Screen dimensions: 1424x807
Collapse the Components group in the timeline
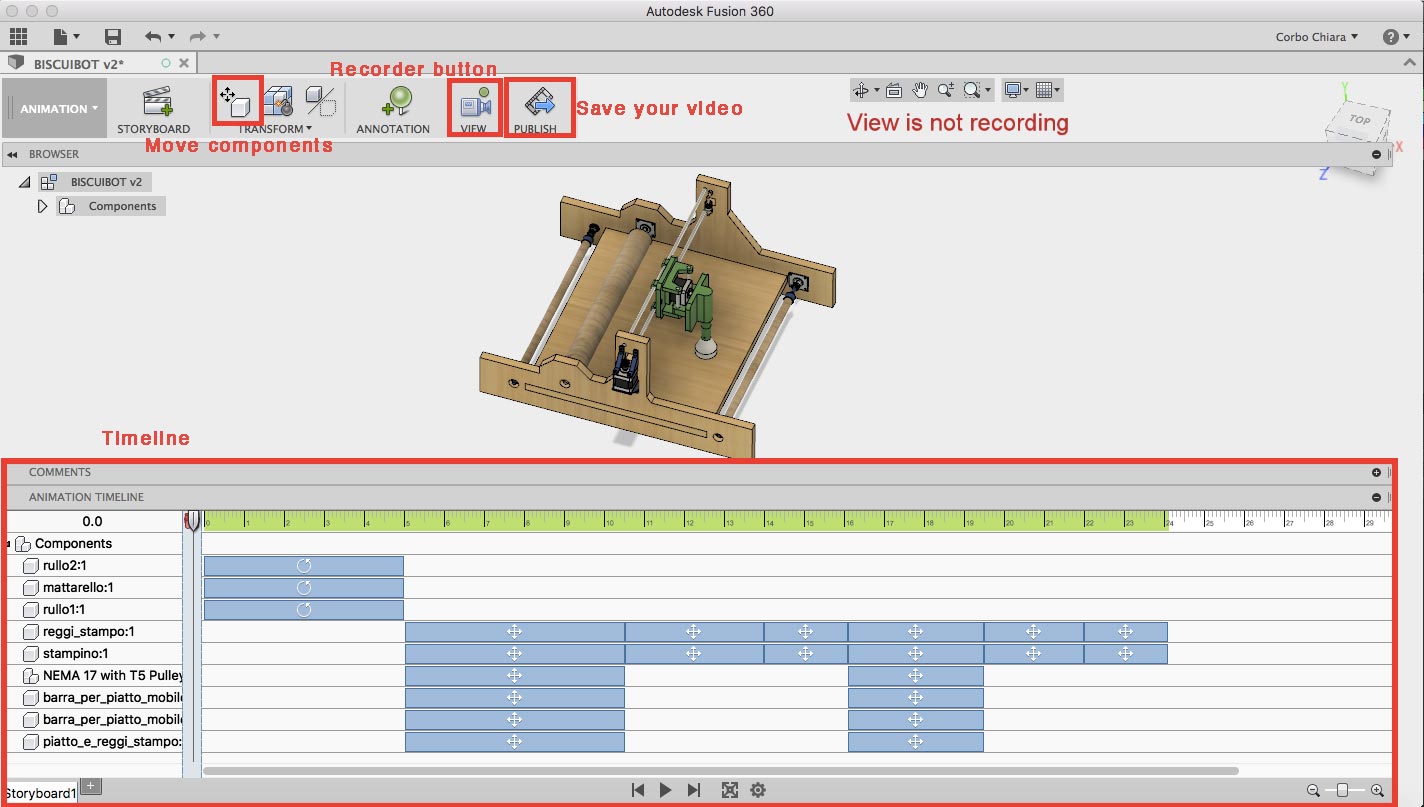click(x=9, y=544)
